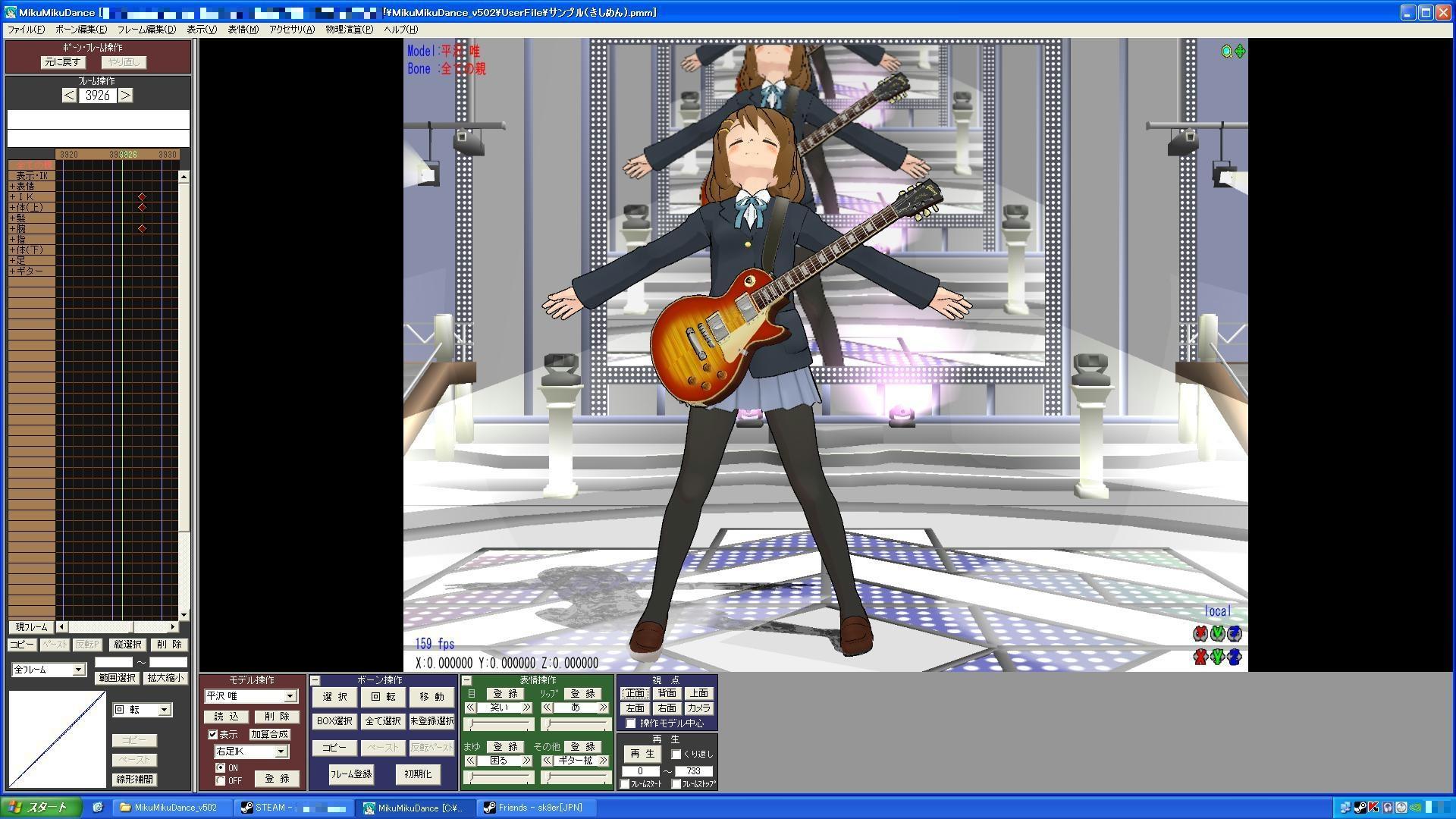This screenshot has width=1456, height=819.
Task: Enable the 操作モデル中心 checkbox
Action: [x=631, y=723]
